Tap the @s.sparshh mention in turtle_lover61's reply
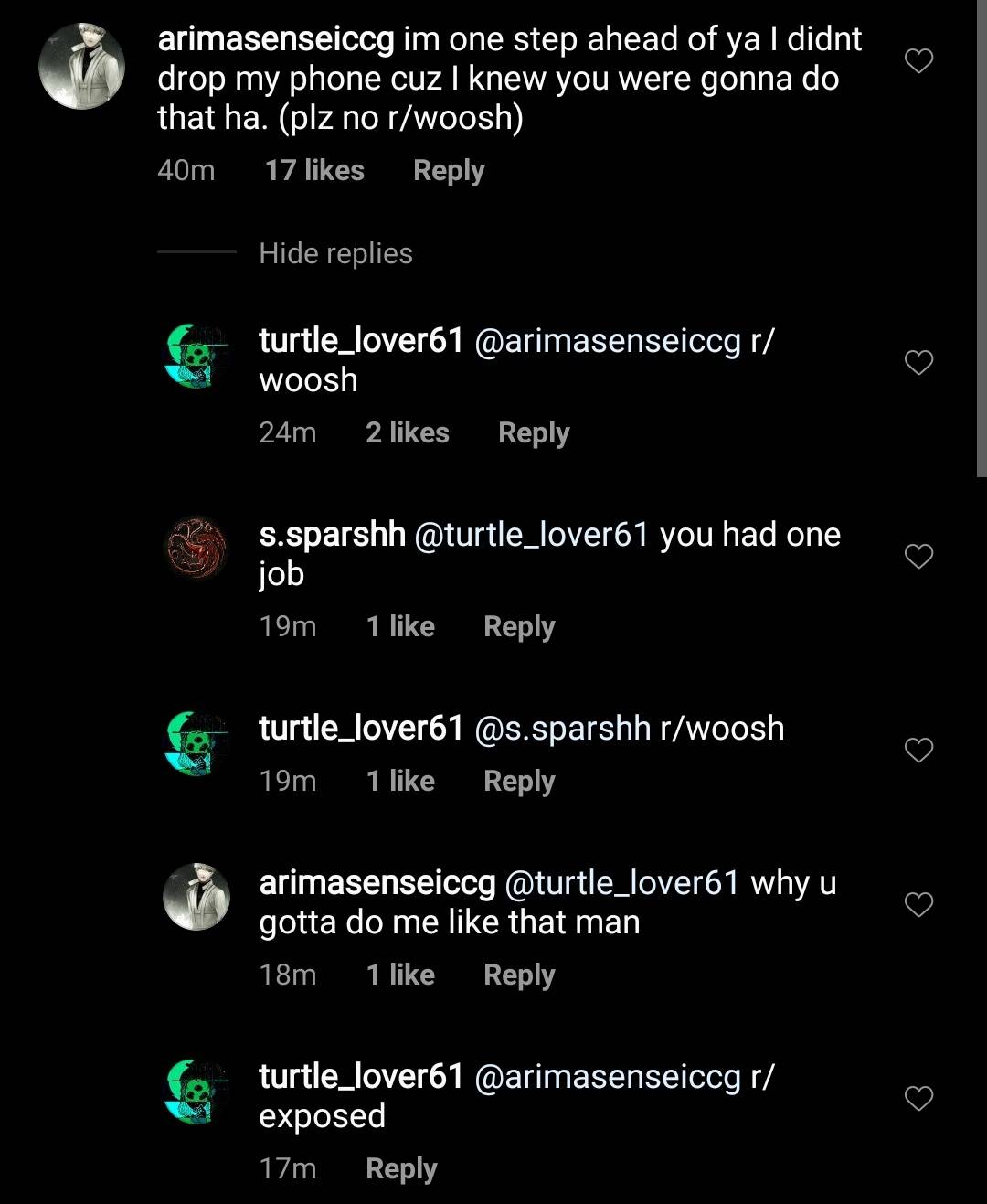Image resolution: width=987 pixels, height=1204 pixels. (563, 729)
